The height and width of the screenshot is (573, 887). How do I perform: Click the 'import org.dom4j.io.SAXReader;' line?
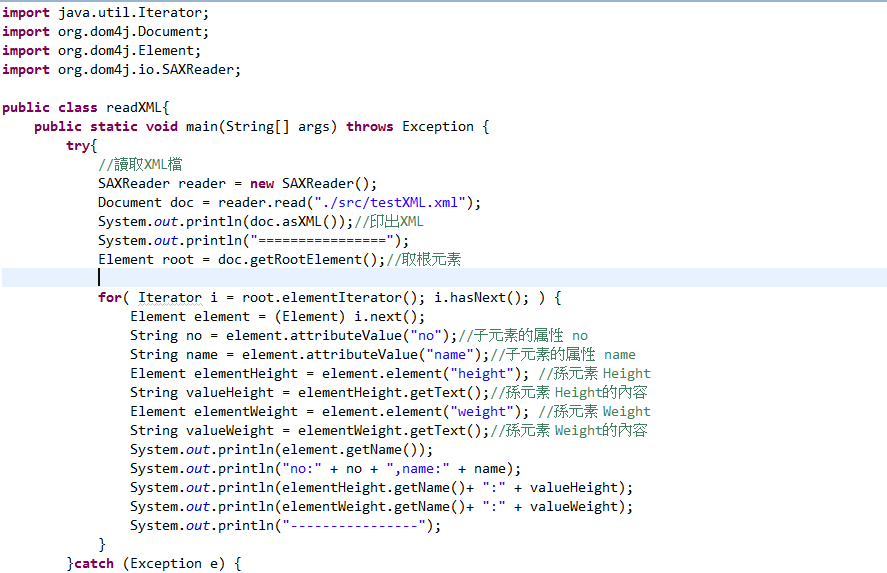pos(121,70)
